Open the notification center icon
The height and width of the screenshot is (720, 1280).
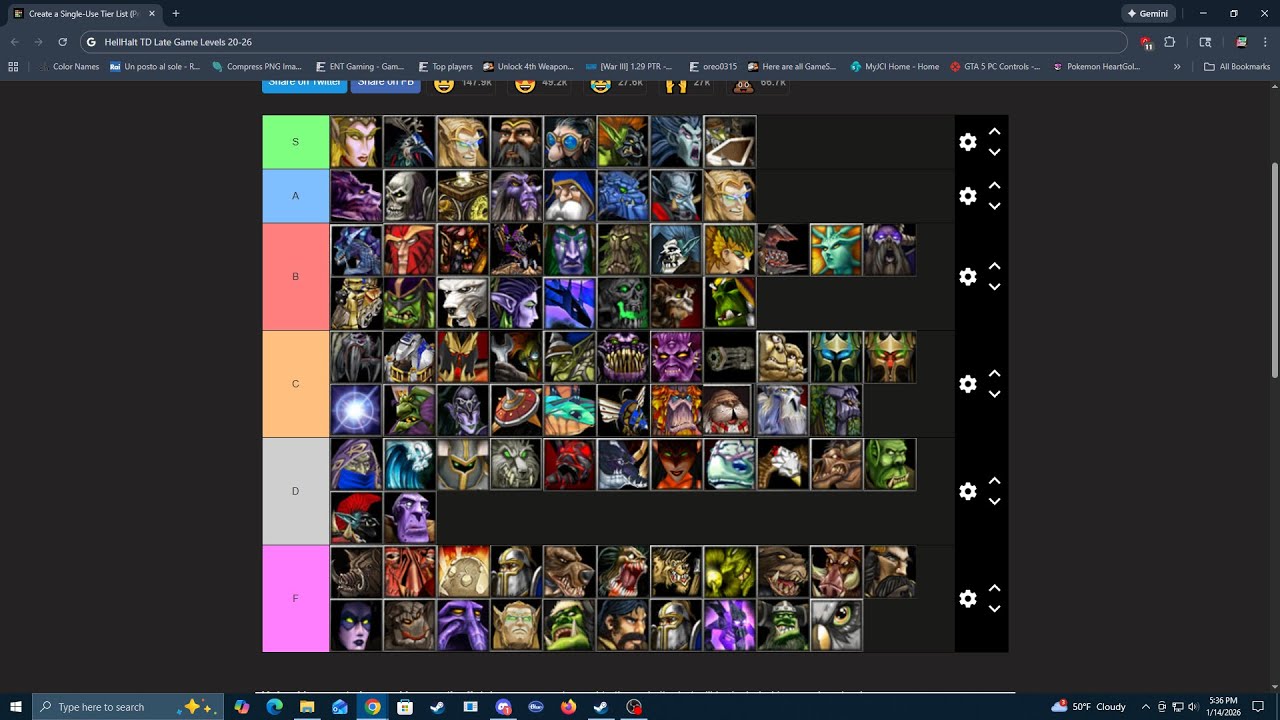1258,706
